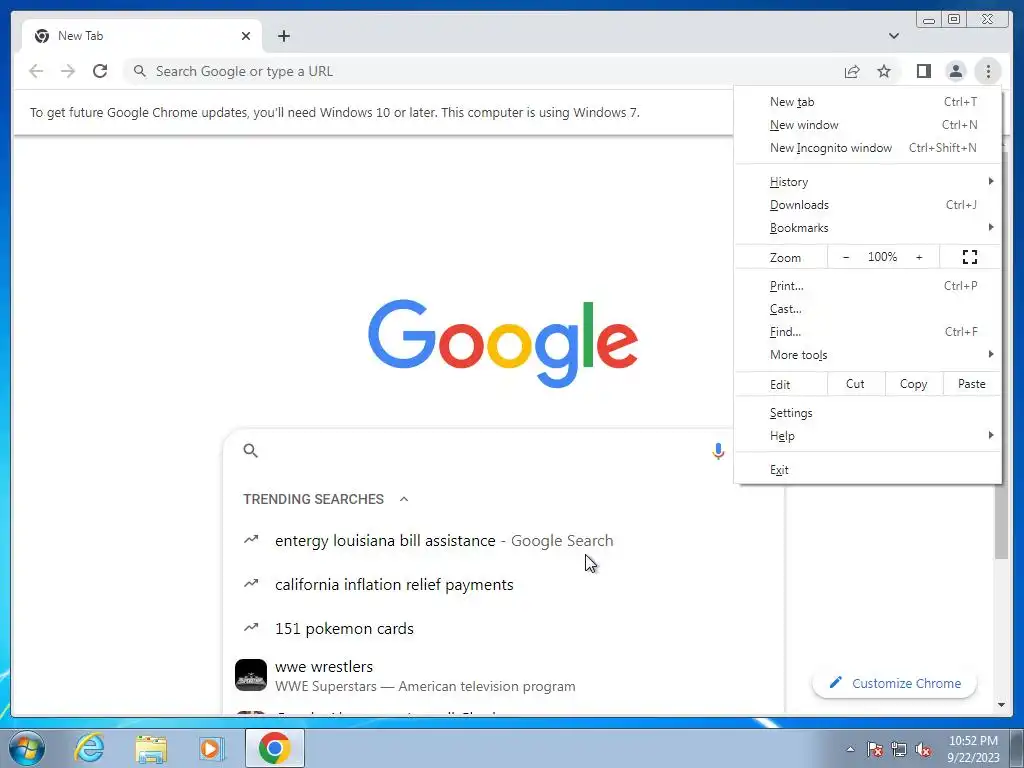Open Settings from the menu
The height and width of the screenshot is (768, 1024).
(x=868, y=413)
